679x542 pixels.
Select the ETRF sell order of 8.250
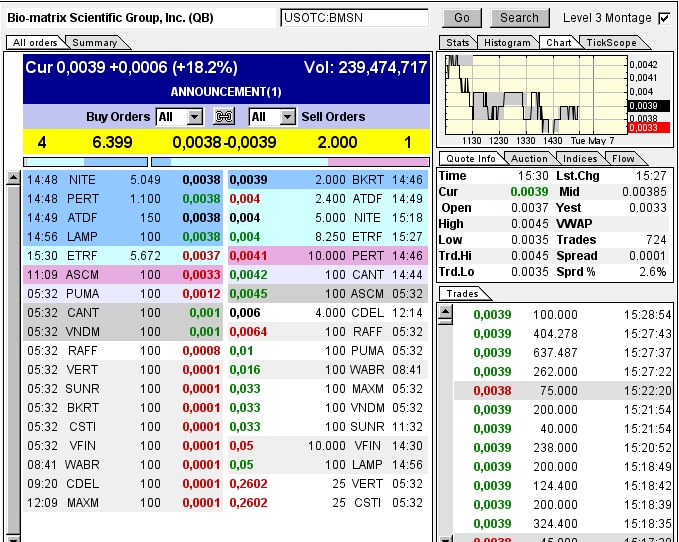328,237
